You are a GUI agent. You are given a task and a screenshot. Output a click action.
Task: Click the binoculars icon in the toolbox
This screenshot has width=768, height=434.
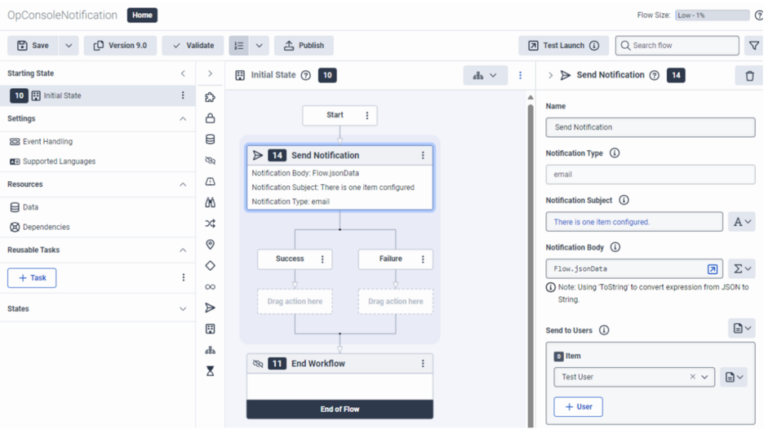pyautogui.click(x=210, y=202)
